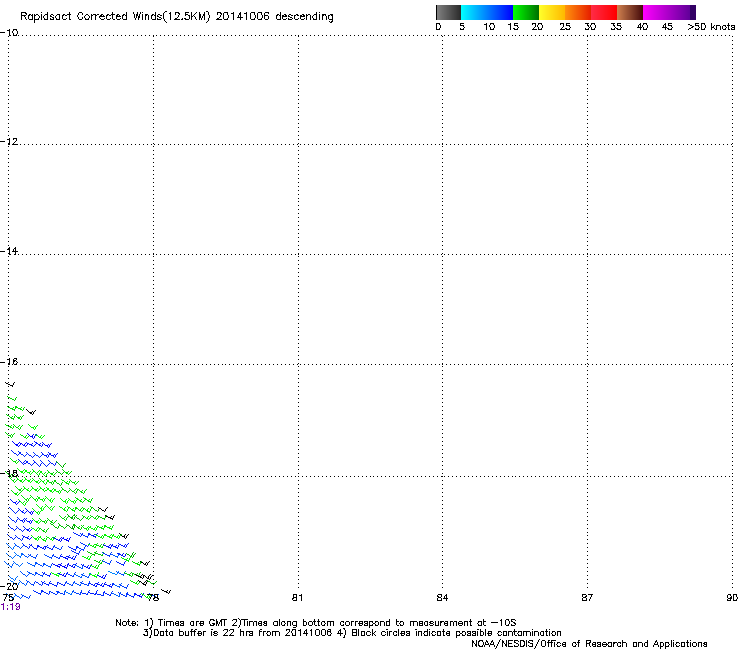
Task: Click the 90 longitude axis label
Action: tap(732, 598)
